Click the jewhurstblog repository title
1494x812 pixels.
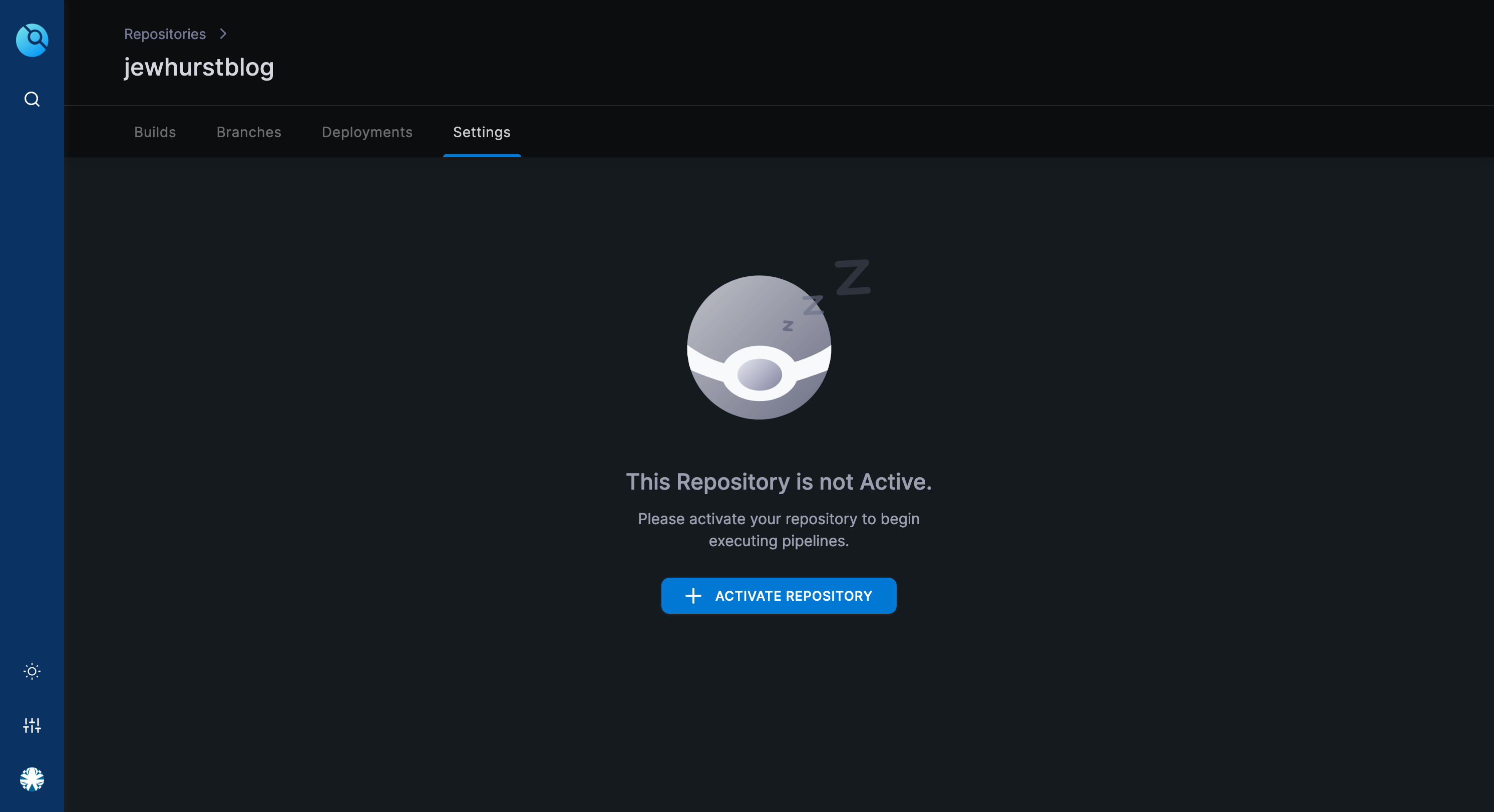point(199,67)
